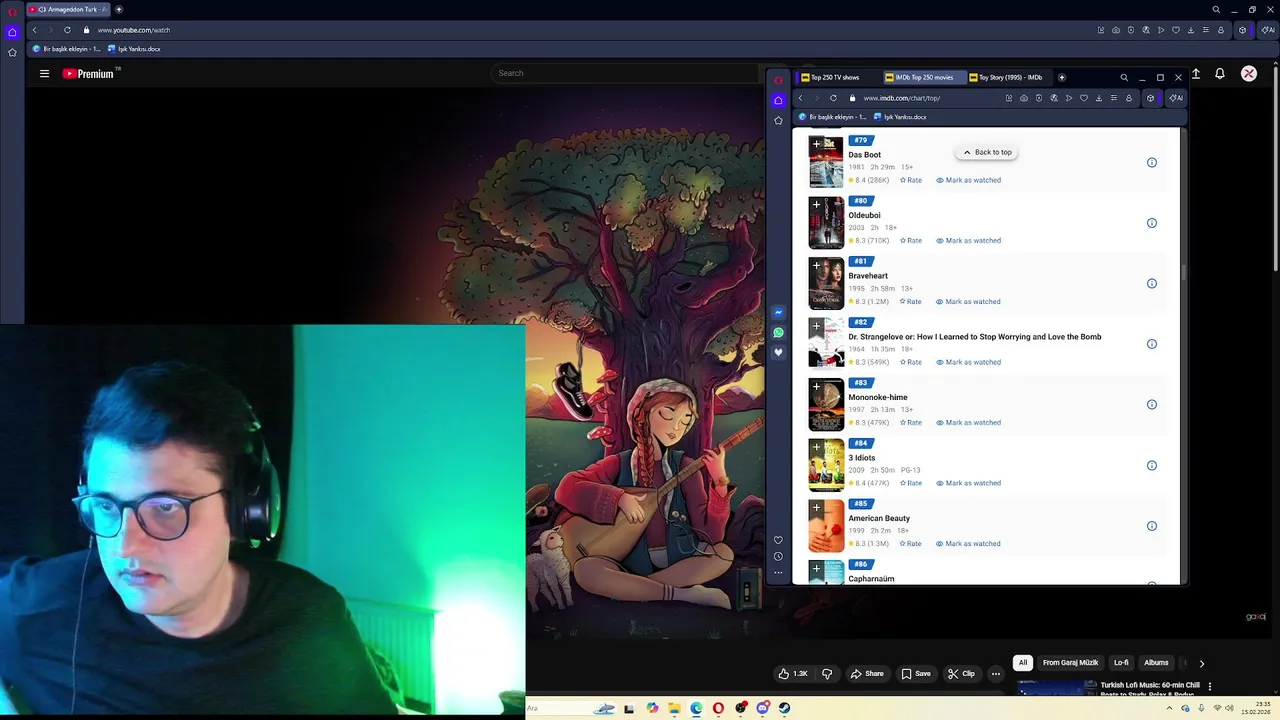Search tabs in the IMDb browser window
The width and height of the screenshot is (1280, 720).
click(x=1124, y=77)
